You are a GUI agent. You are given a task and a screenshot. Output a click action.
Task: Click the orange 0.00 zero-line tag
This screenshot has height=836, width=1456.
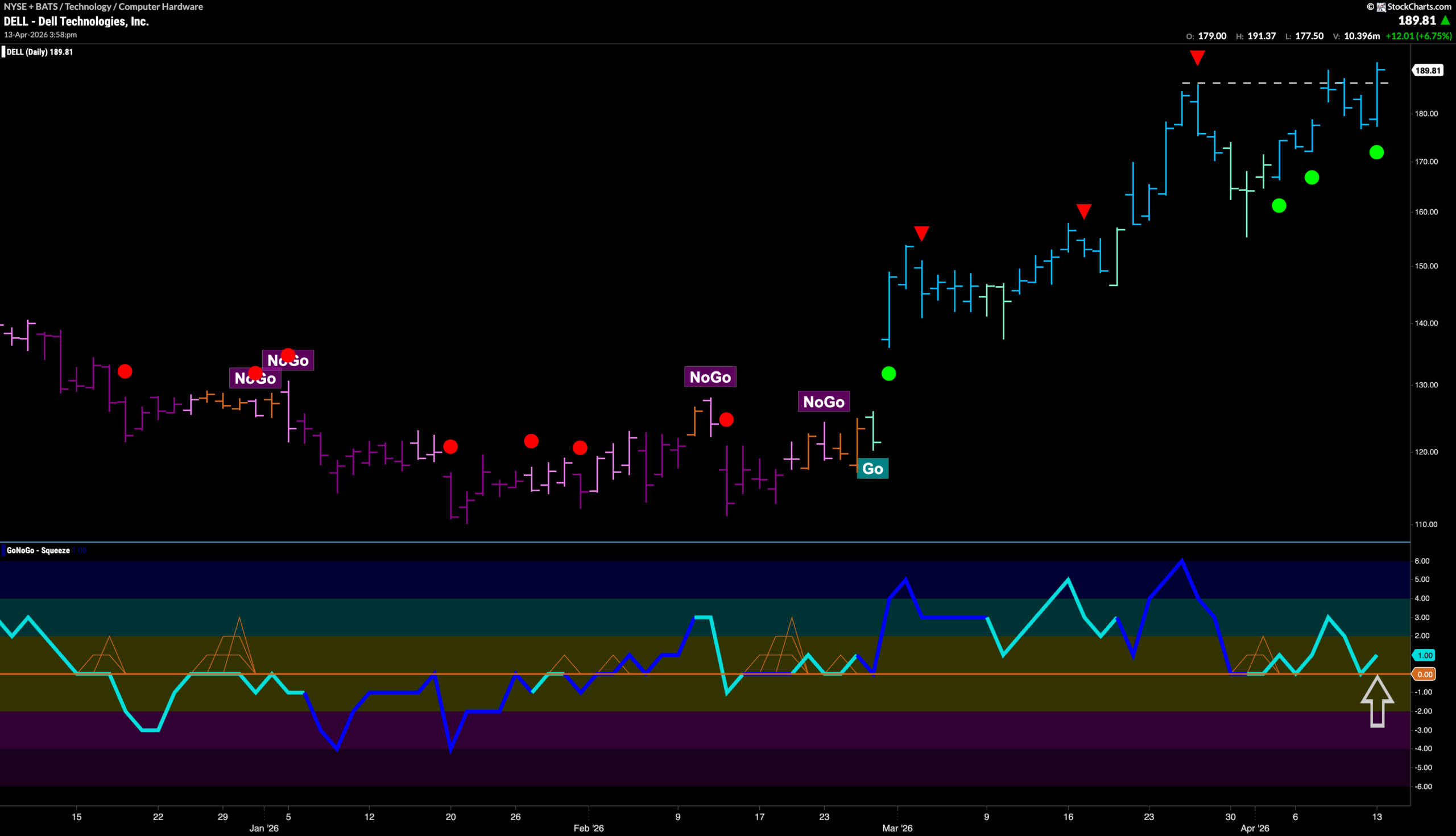tap(1424, 674)
